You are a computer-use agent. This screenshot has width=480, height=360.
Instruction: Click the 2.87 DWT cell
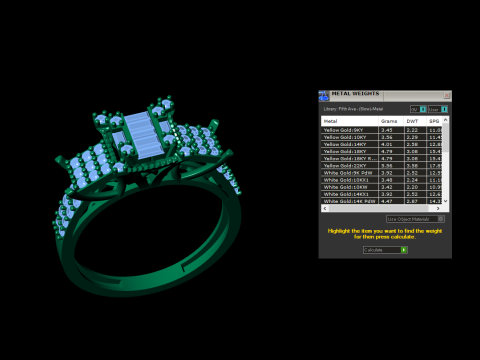[415, 201]
